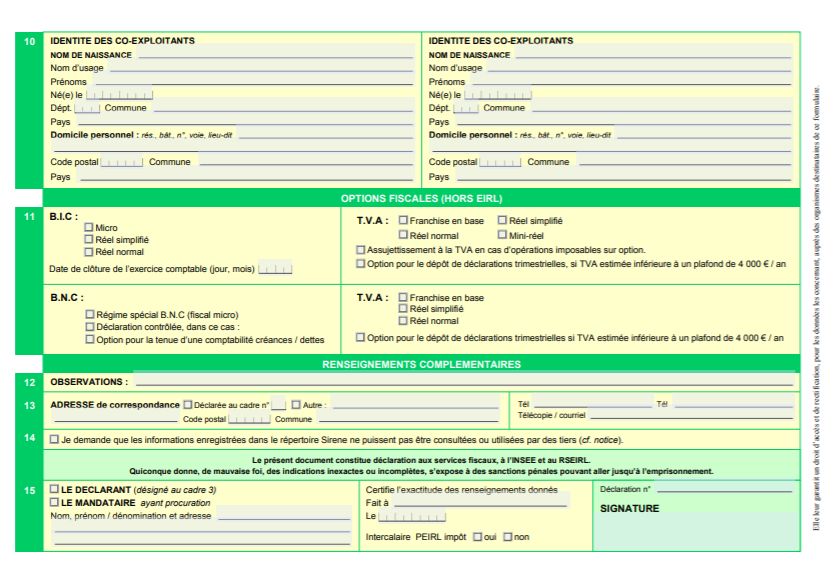Tick Régime spécial B.N.C (fiscal micro)

coord(89,315)
